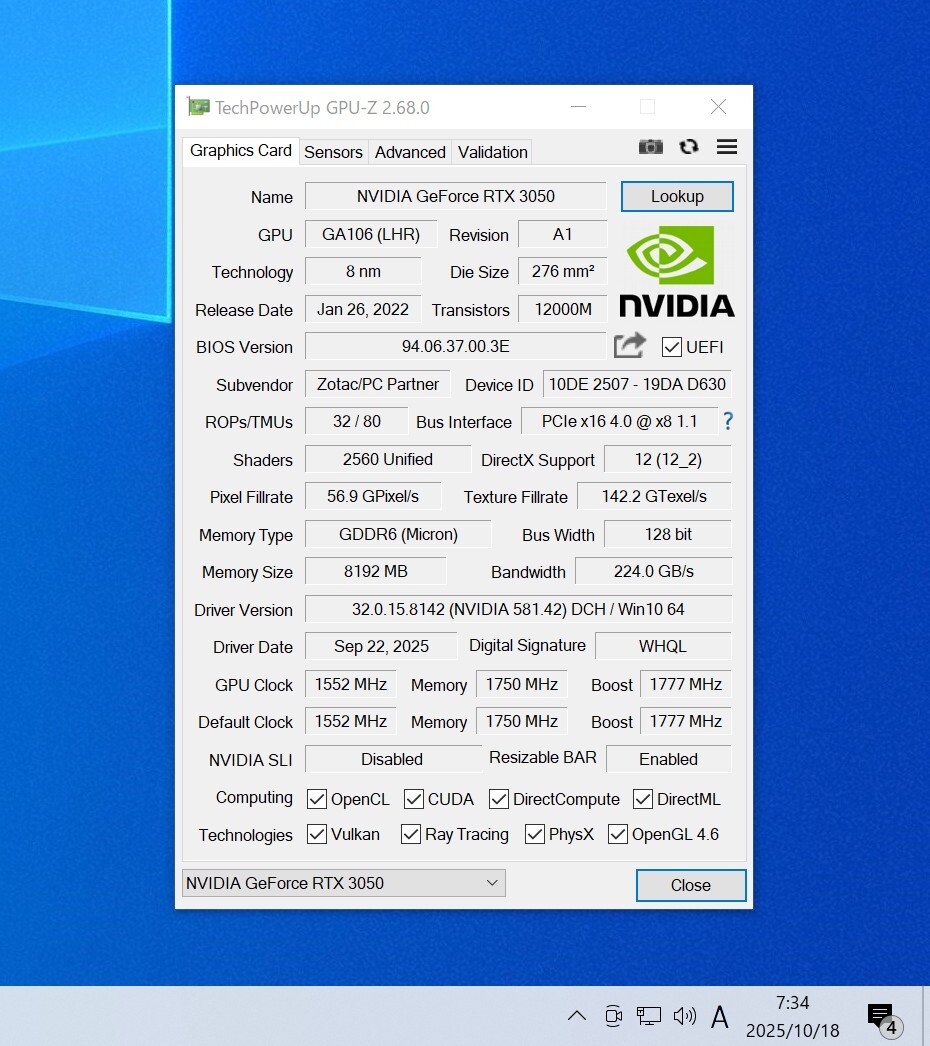Toggle the OpenCL checkbox

(317, 799)
